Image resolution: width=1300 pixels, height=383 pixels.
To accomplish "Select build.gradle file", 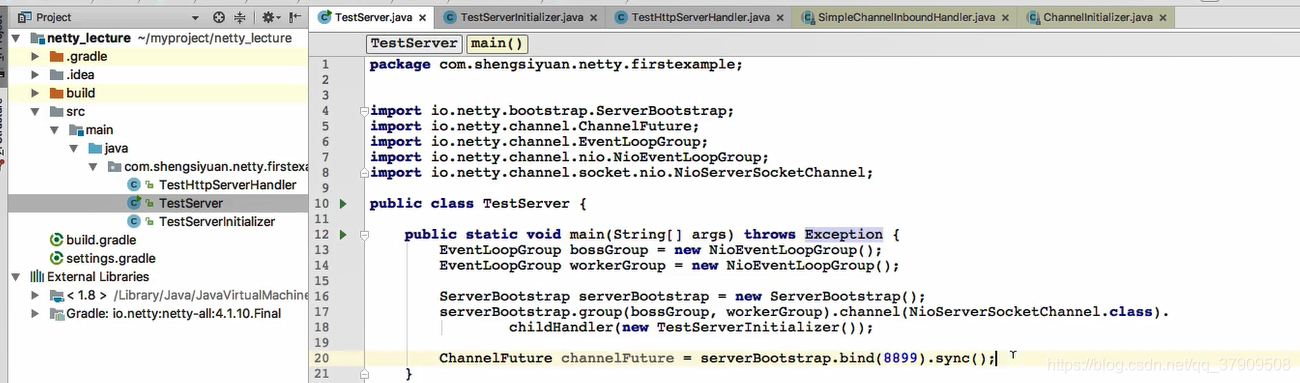I will point(101,240).
